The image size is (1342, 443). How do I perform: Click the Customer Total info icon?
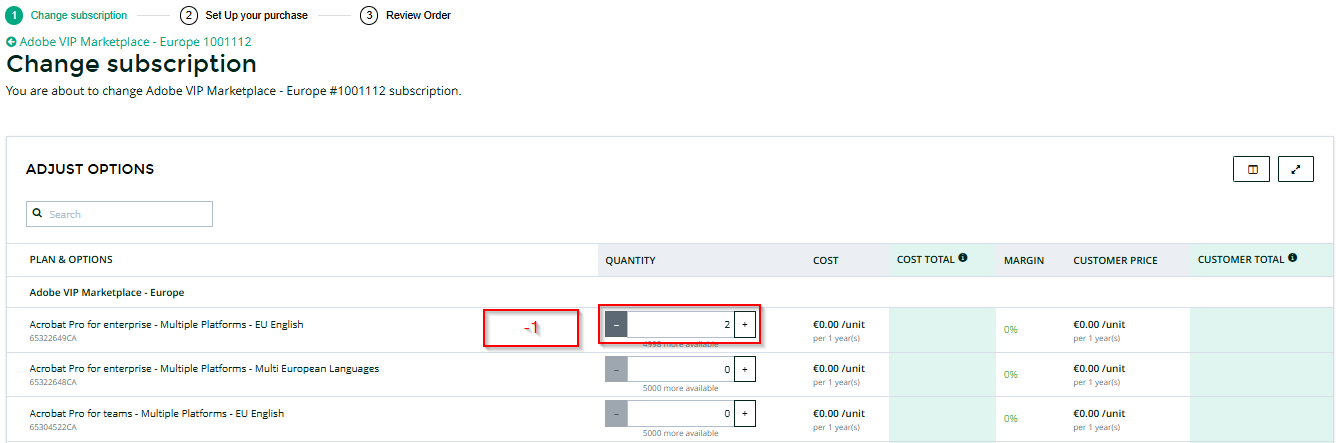coord(1293,258)
